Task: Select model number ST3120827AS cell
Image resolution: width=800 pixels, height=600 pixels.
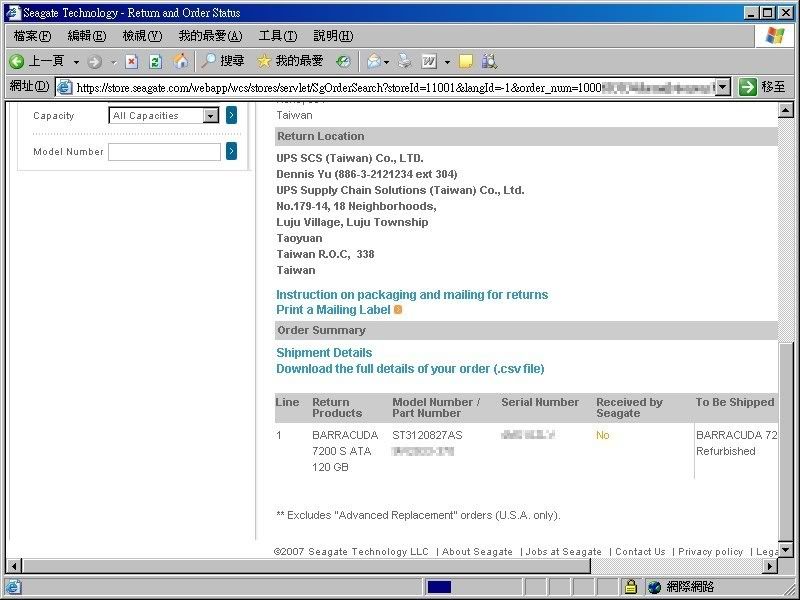Action: click(427, 435)
